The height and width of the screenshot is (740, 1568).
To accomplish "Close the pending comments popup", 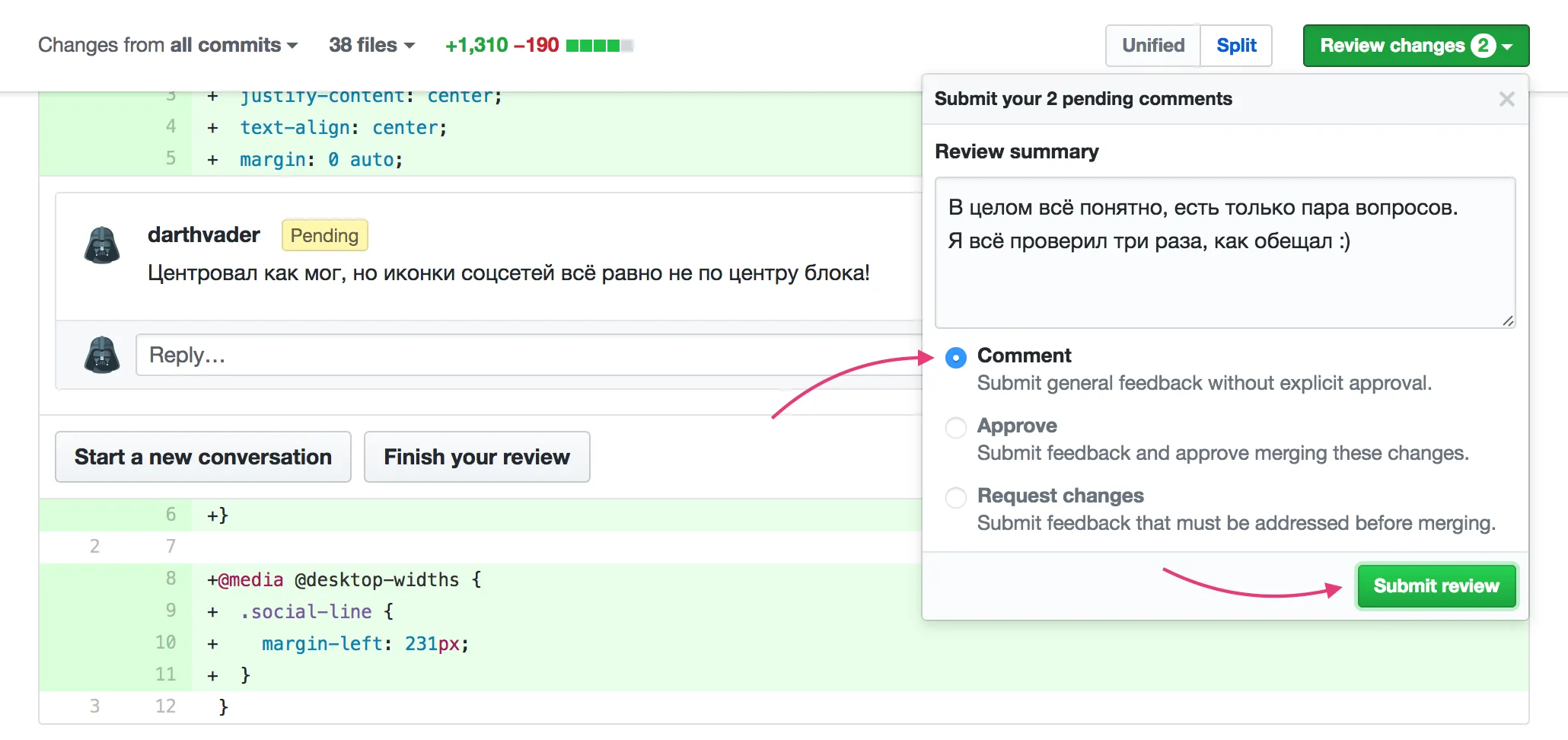I will click(x=1506, y=99).
